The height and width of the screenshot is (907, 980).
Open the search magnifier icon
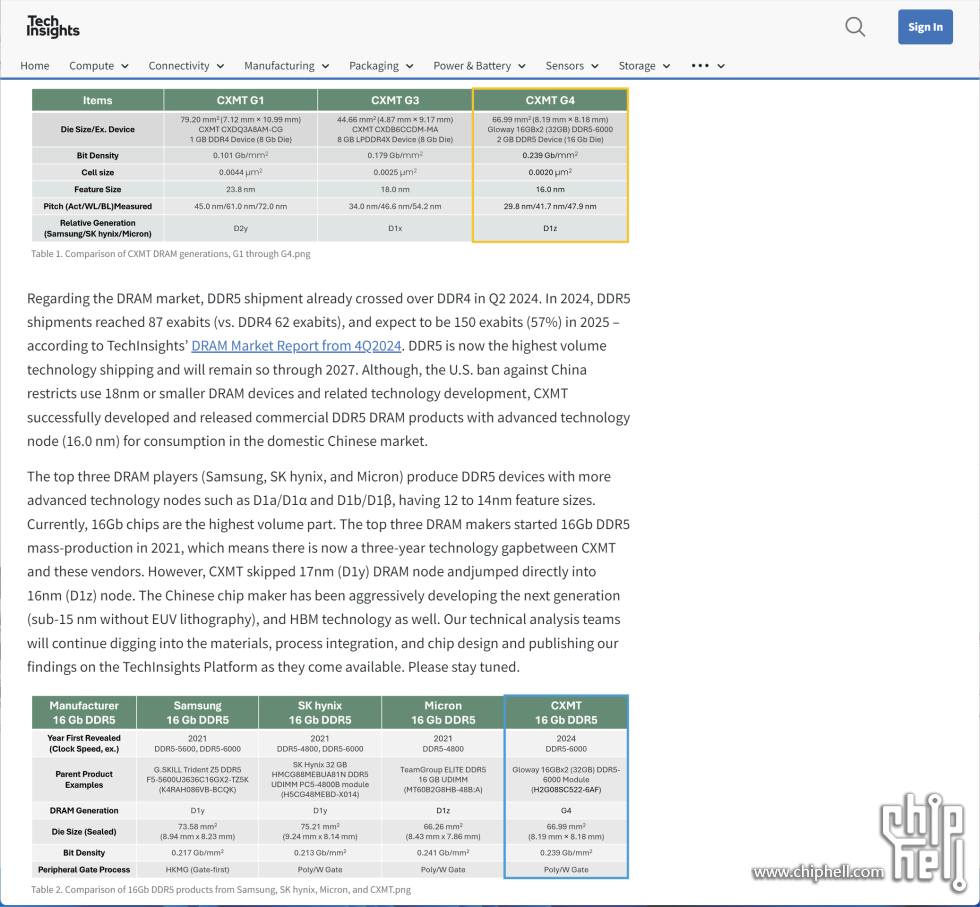pos(855,27)
